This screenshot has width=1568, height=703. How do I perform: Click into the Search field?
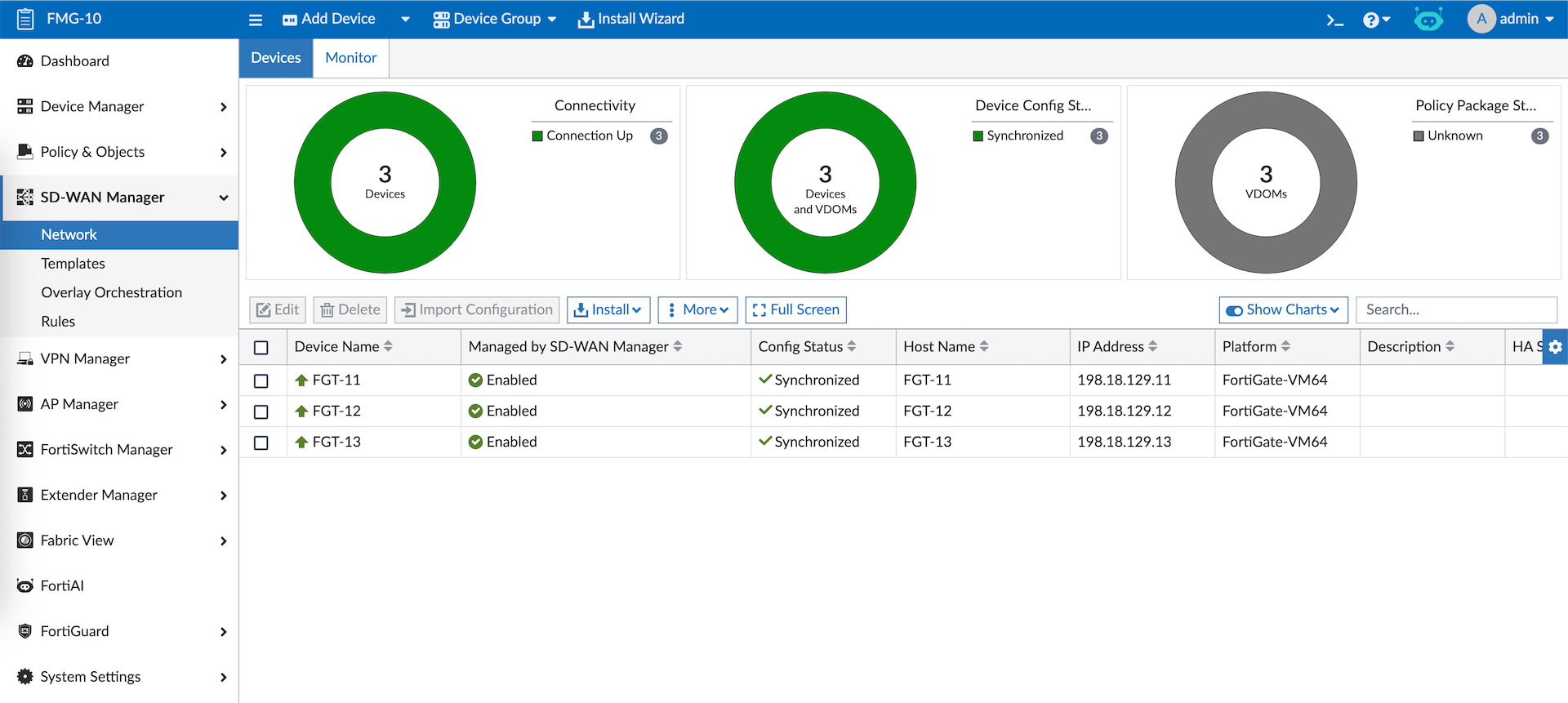tap(1456, 310)
